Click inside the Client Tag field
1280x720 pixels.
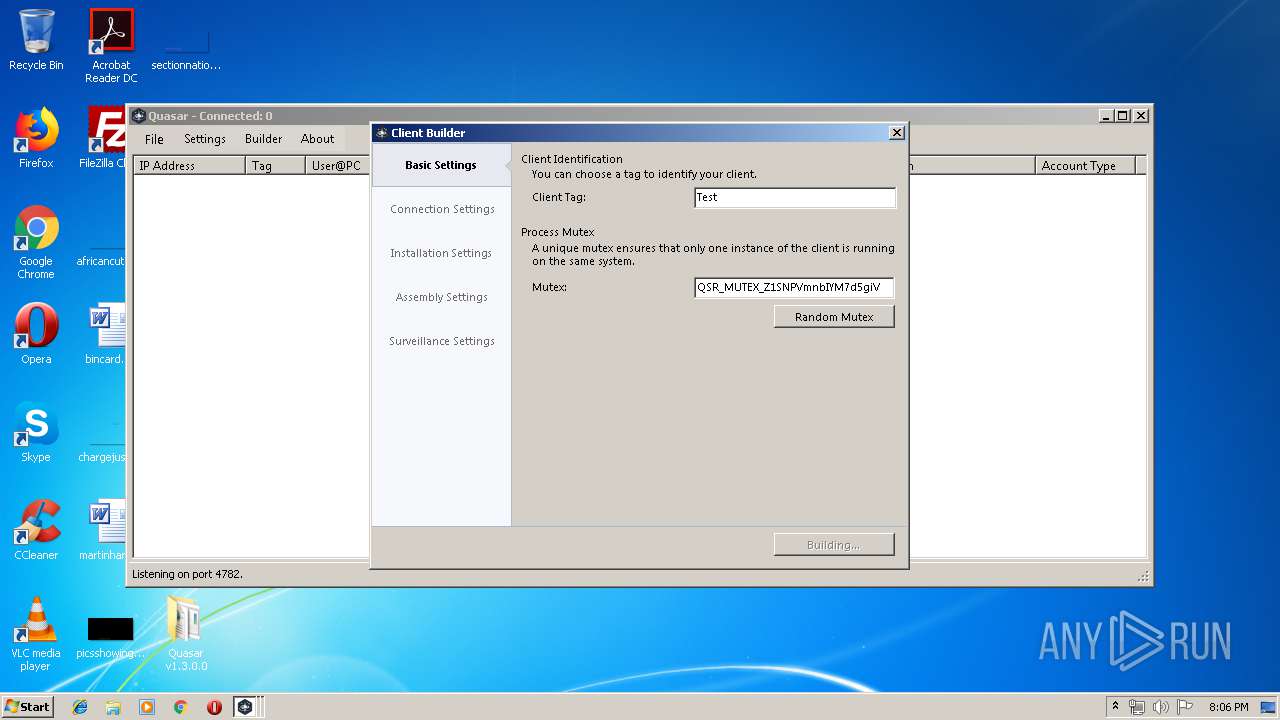pos(795,198)
